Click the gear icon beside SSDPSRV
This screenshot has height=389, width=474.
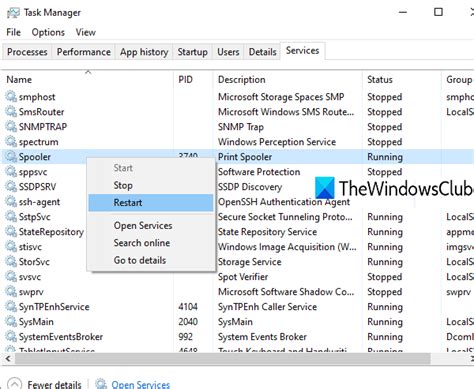tap(11, 187)
